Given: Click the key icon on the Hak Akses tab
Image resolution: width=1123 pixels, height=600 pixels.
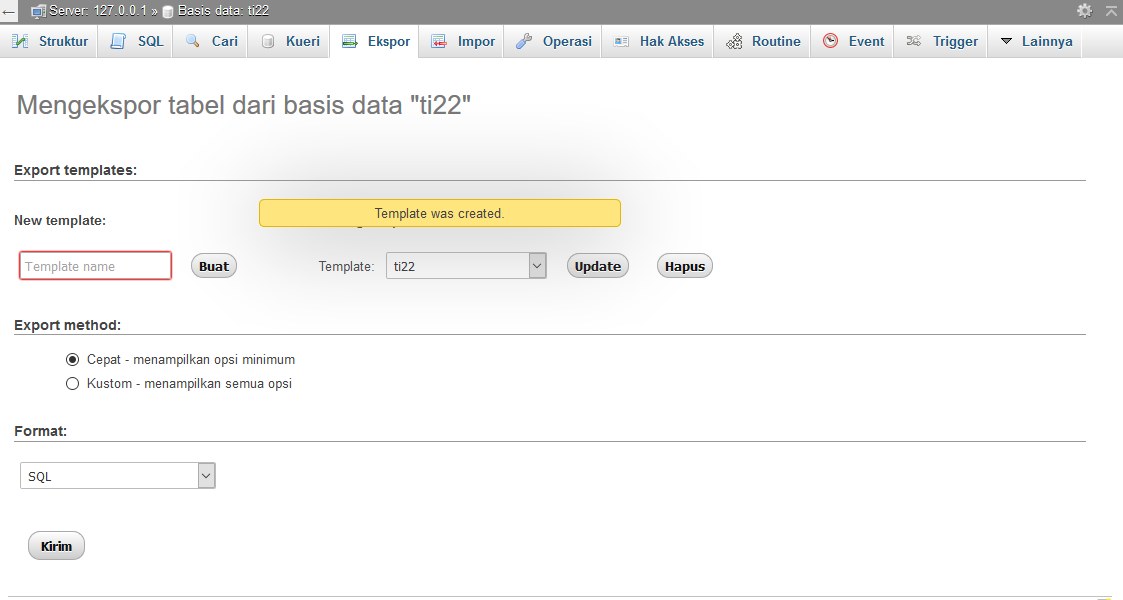Looking at the screenshot, I should [x=617, y=40].
